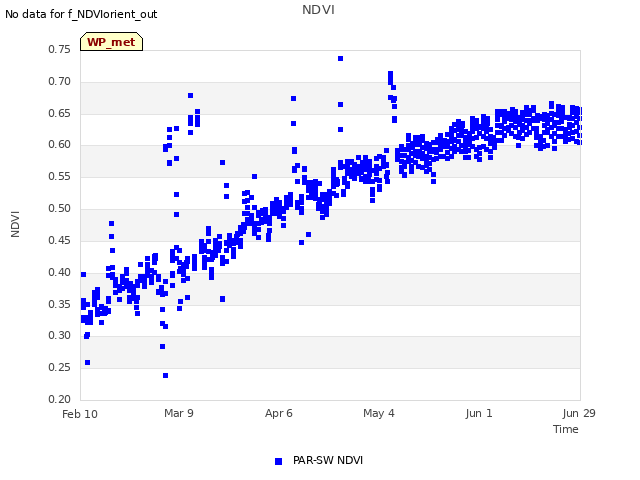This screenshot has height=480, width=640.
Task: Click the lowest data point near 0.24
Action: pos(165,376)
